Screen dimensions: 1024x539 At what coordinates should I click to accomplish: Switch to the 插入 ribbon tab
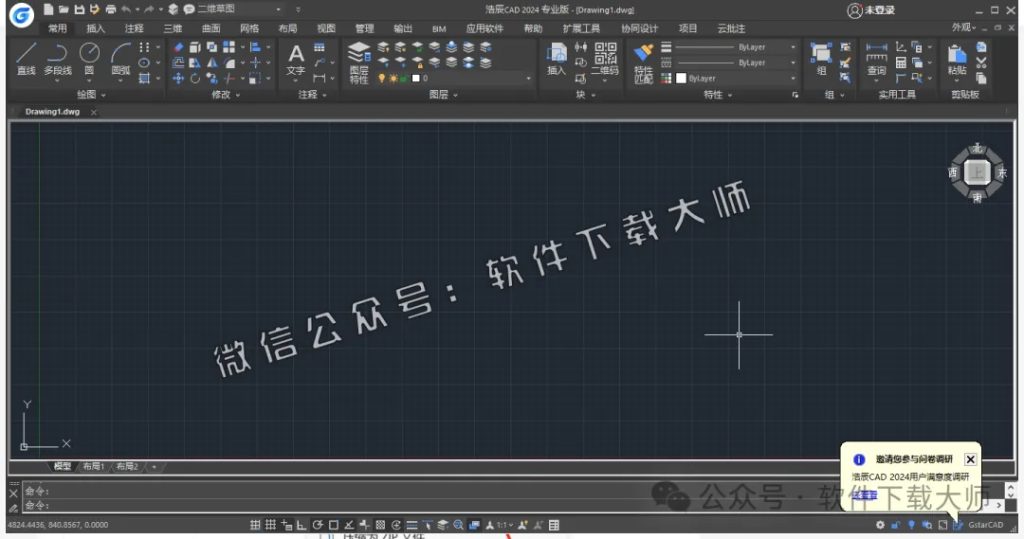click(95, 28)
